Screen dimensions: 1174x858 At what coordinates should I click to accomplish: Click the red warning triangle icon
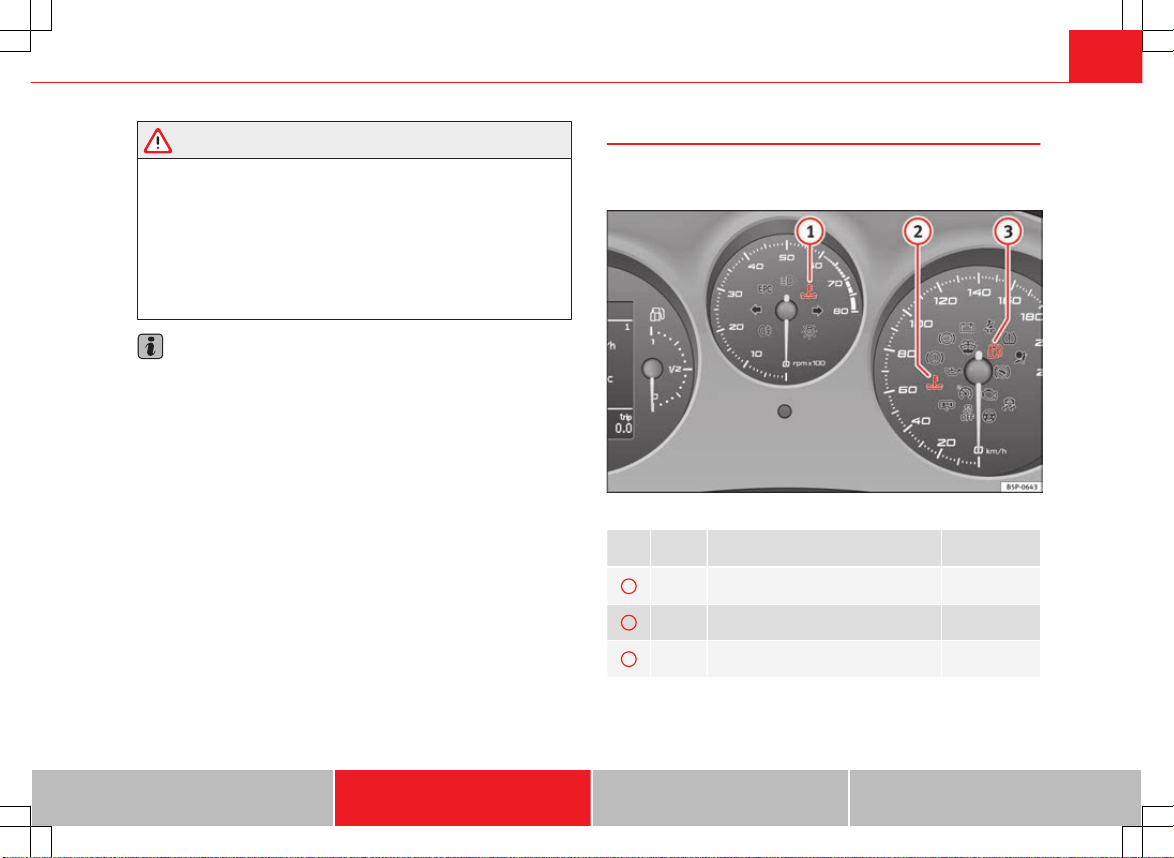(x=158, y=141)
